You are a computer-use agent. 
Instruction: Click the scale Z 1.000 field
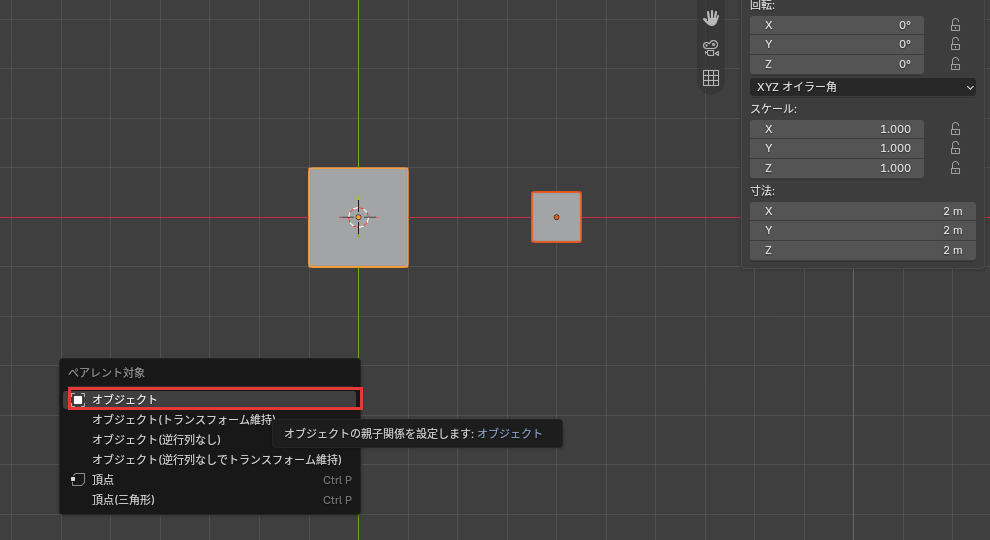point(837,168)
